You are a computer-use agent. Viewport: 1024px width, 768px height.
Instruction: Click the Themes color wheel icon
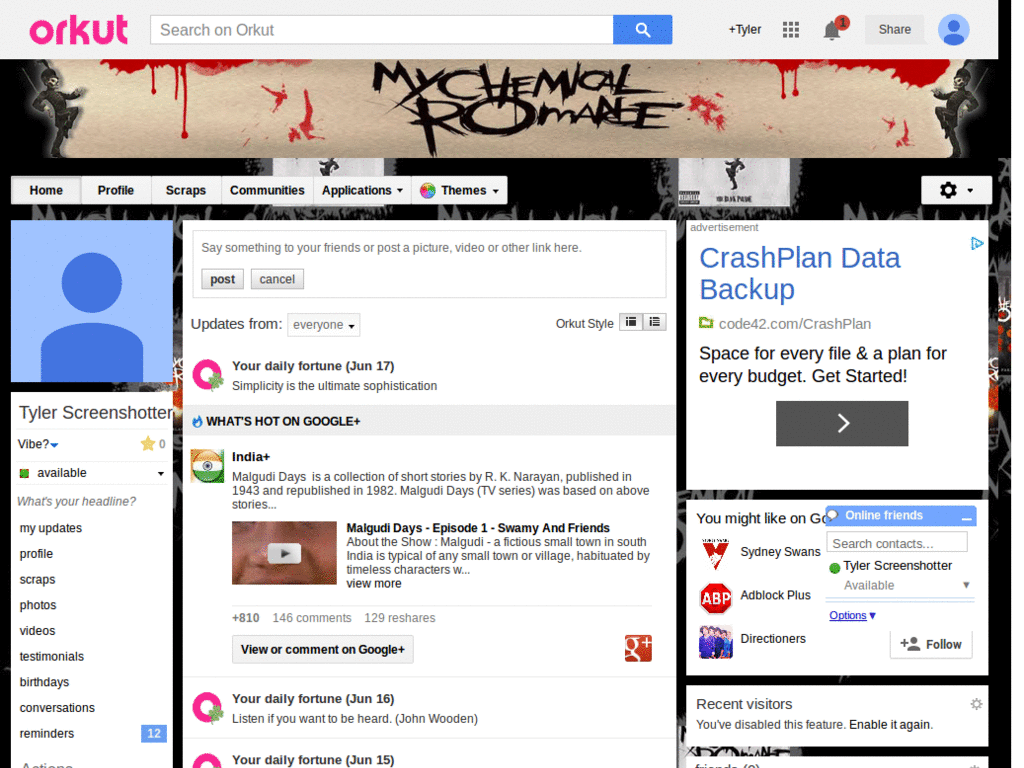pos(428,191)
